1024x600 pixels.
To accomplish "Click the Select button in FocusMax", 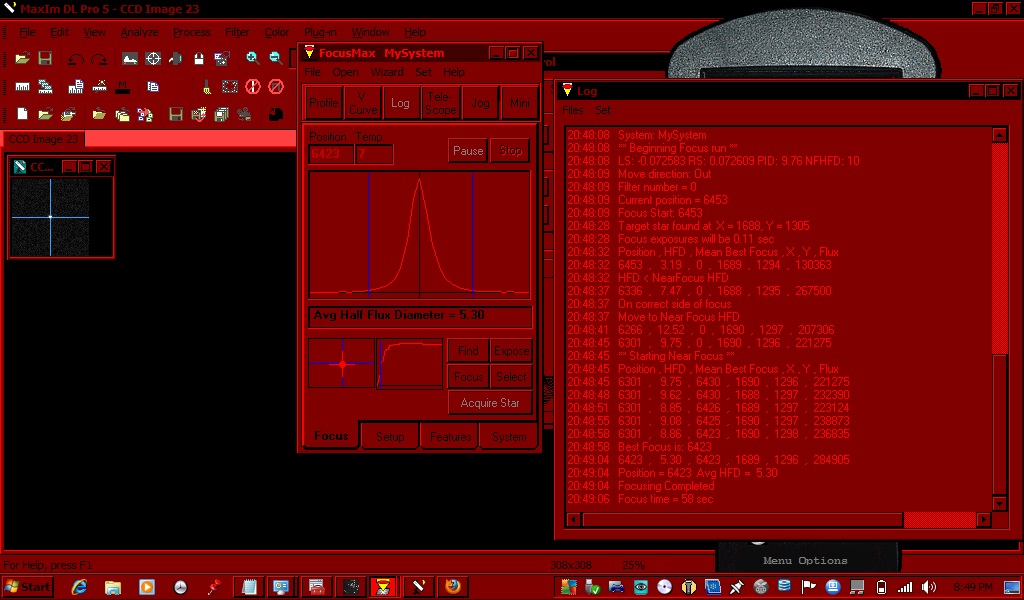I will (511, 377).
